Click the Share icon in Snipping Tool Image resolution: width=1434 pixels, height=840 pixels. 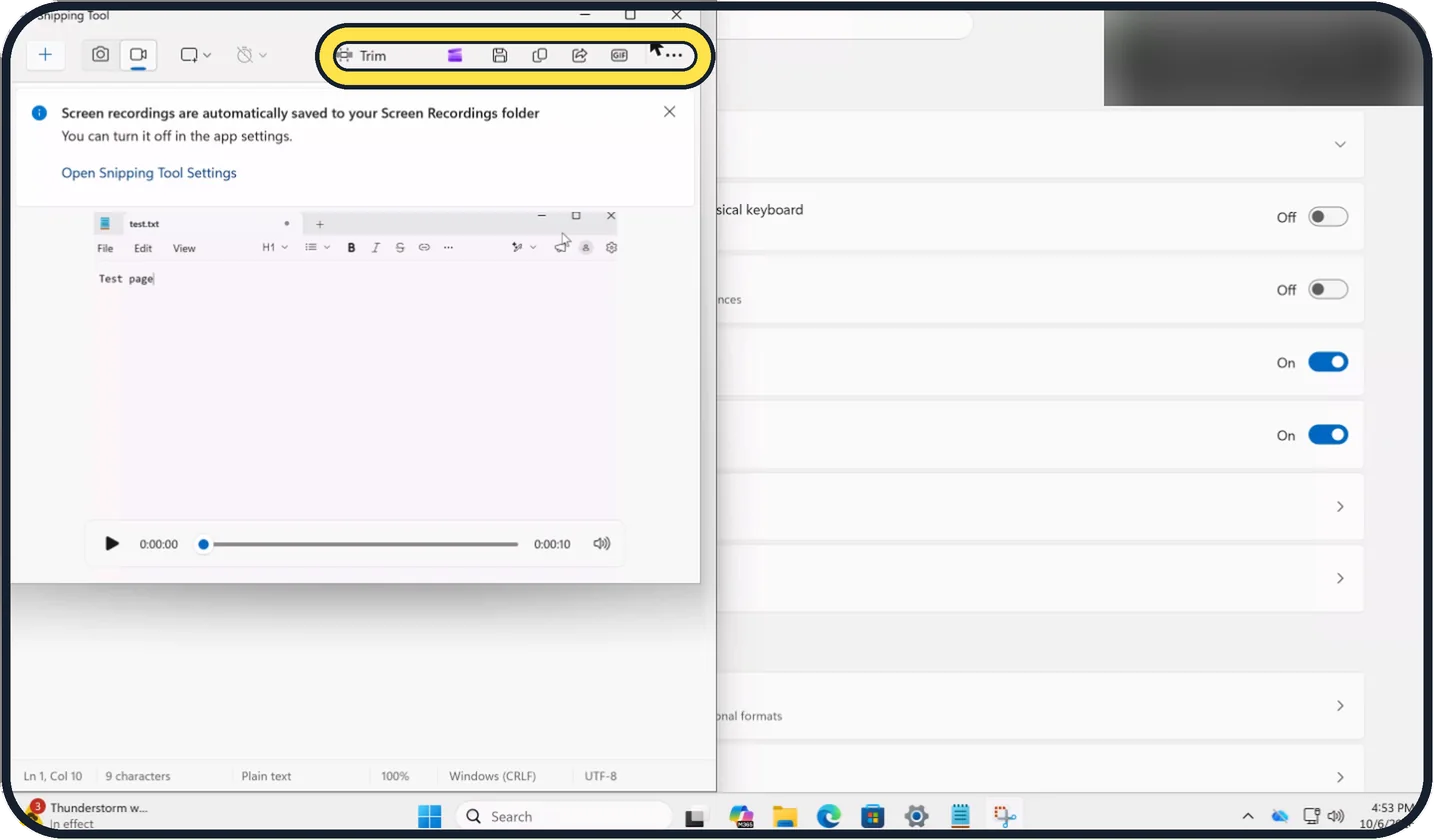(579, 56)
